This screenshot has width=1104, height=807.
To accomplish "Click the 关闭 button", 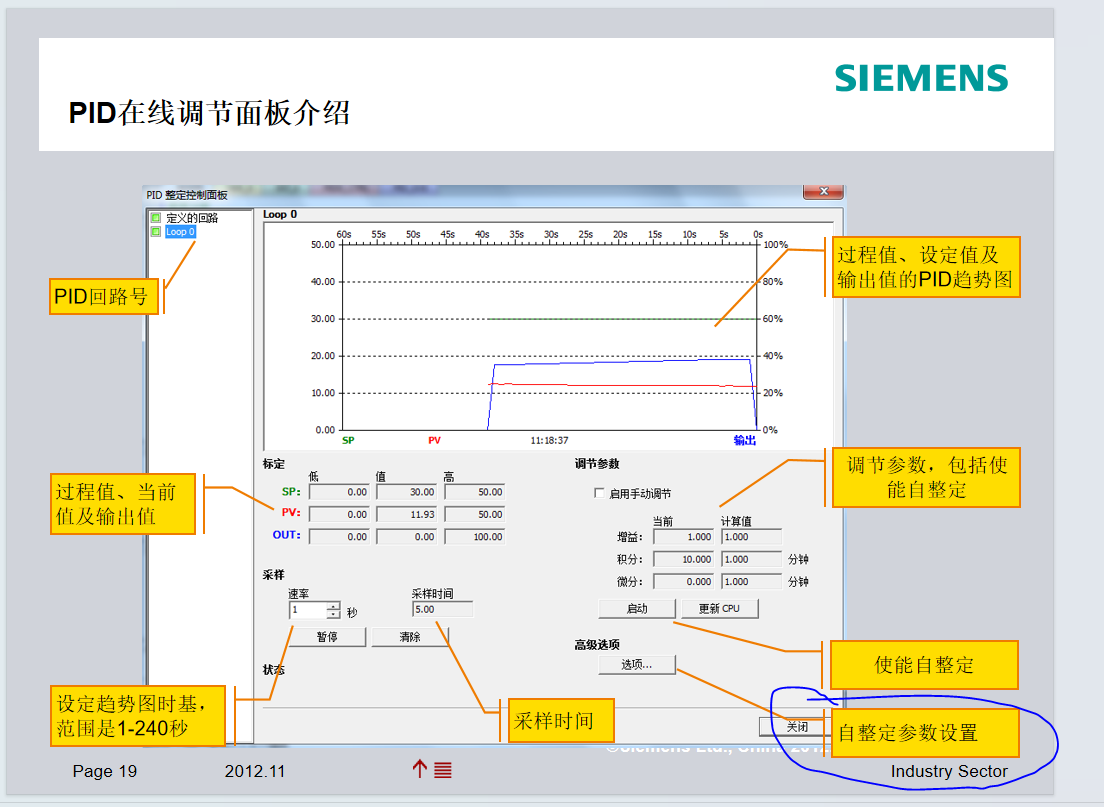I will tap(796, 727).
